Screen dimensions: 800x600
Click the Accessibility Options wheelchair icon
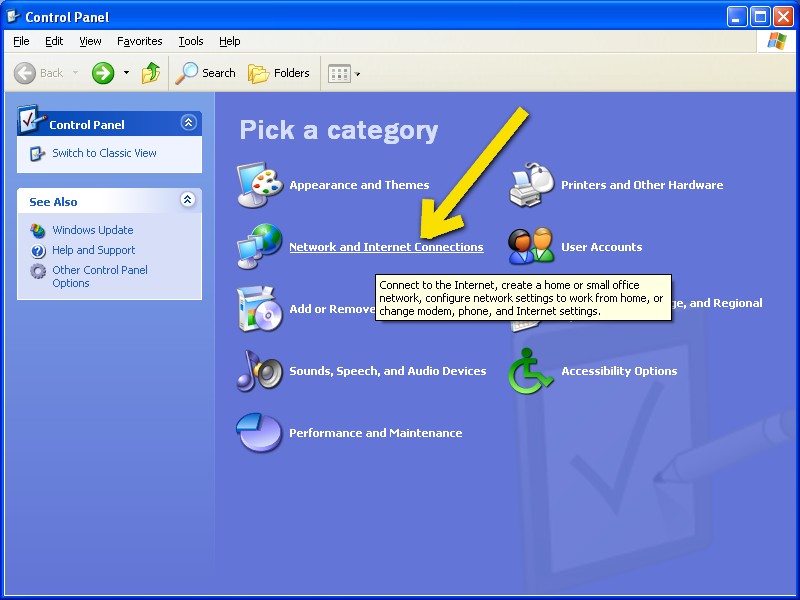coord(532,371)
